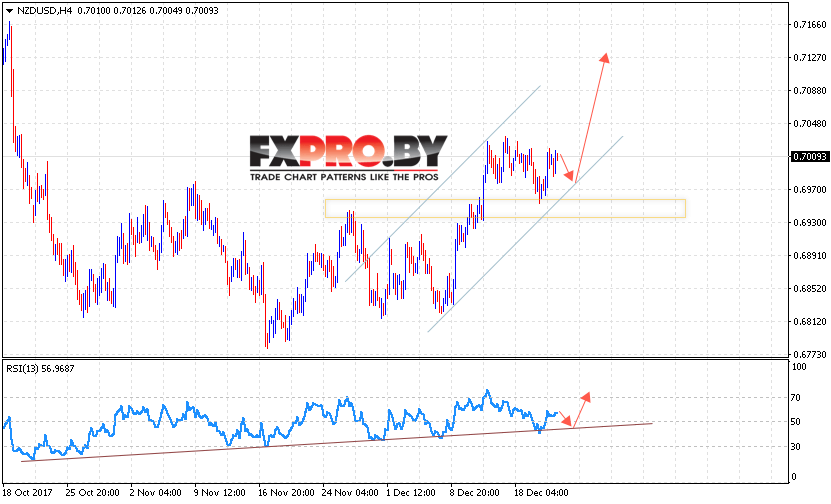Image resolution: width=831 pixels, height=504 pixels.
Task: Select the 0.70480 price scale value
Action: pos(810,123)
